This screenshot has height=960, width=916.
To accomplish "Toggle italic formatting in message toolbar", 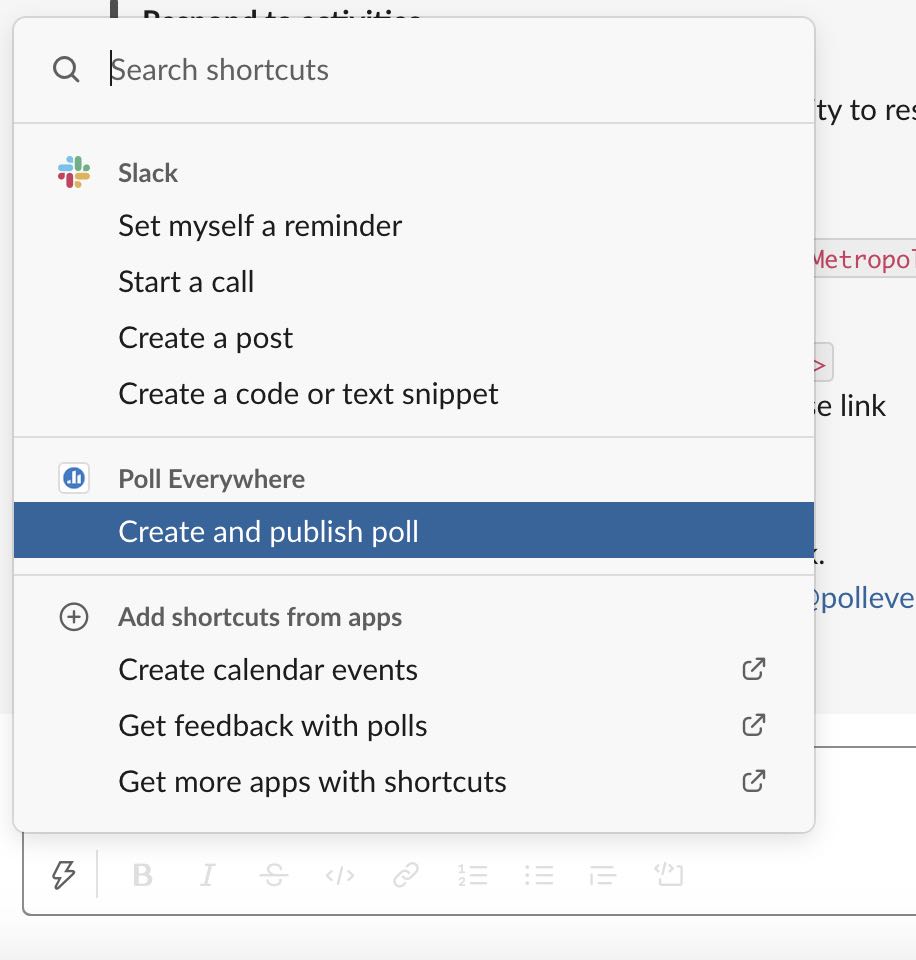I will coord(207,876).
